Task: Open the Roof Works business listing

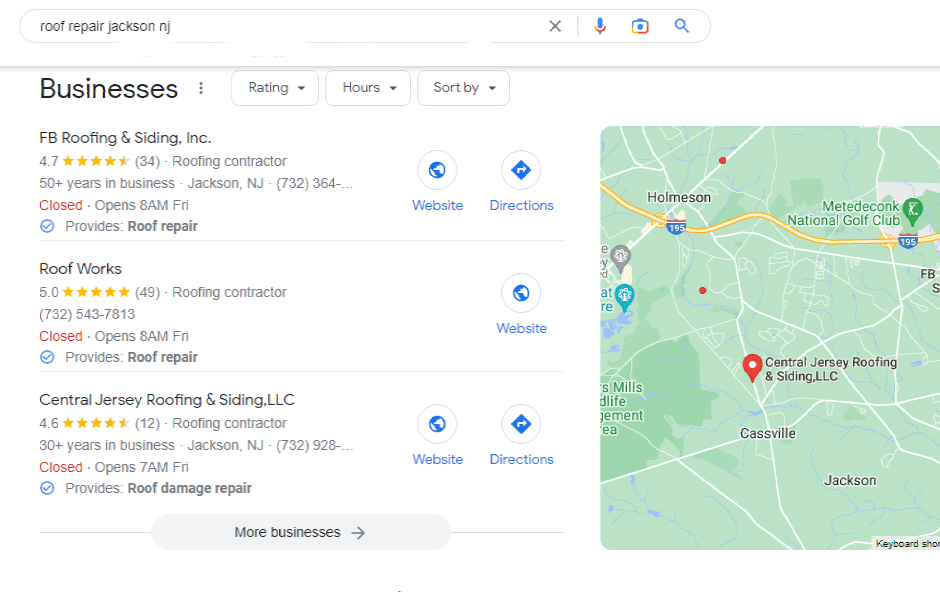Action: [x=80, y=268]
